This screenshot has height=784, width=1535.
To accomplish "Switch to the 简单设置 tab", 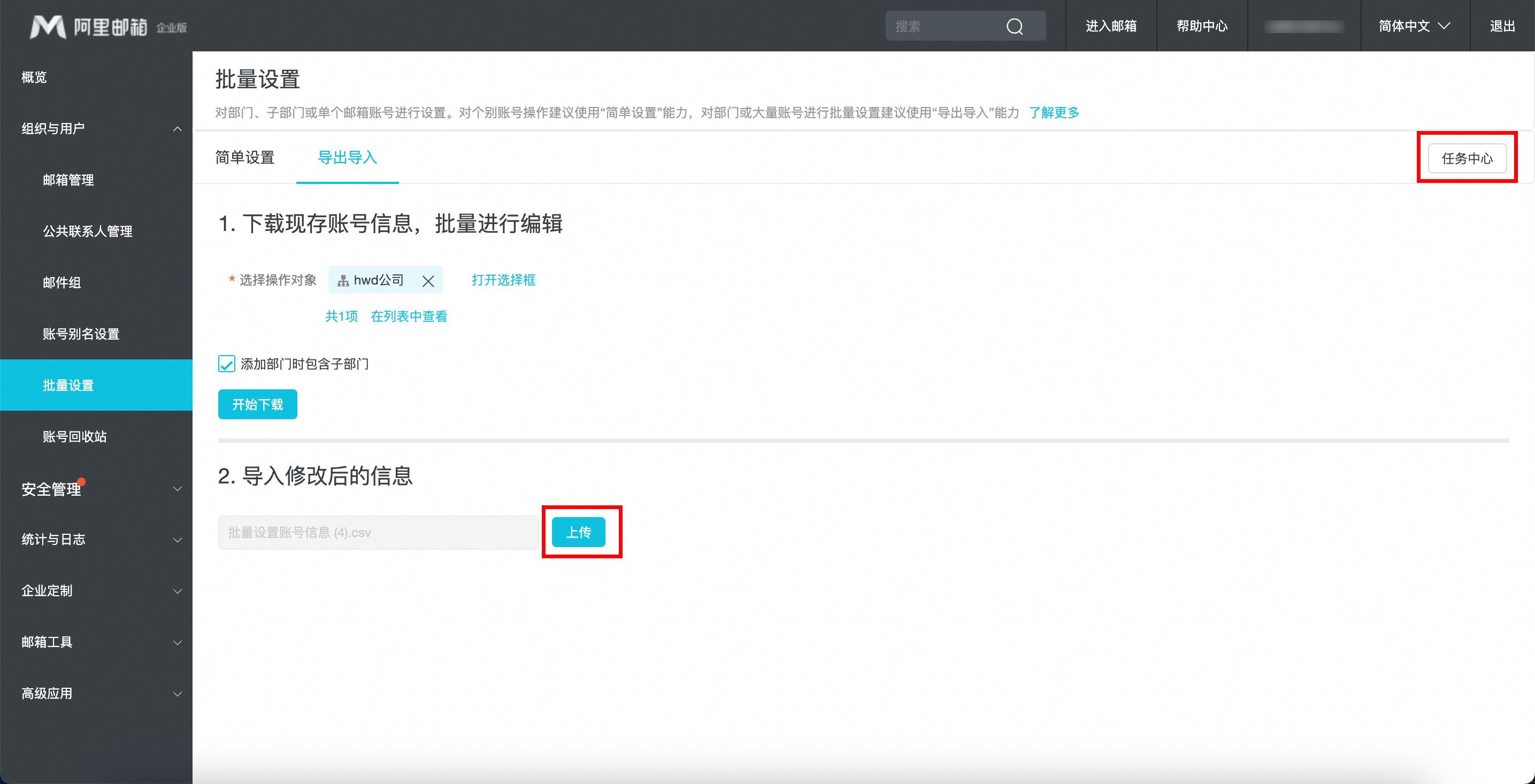I will click(245, 157).
